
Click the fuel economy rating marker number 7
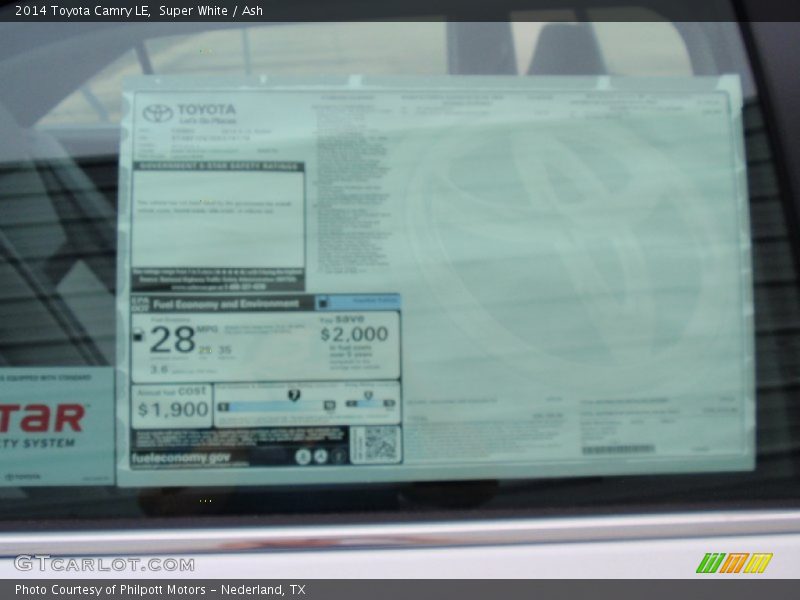click(x=293, y=394)
